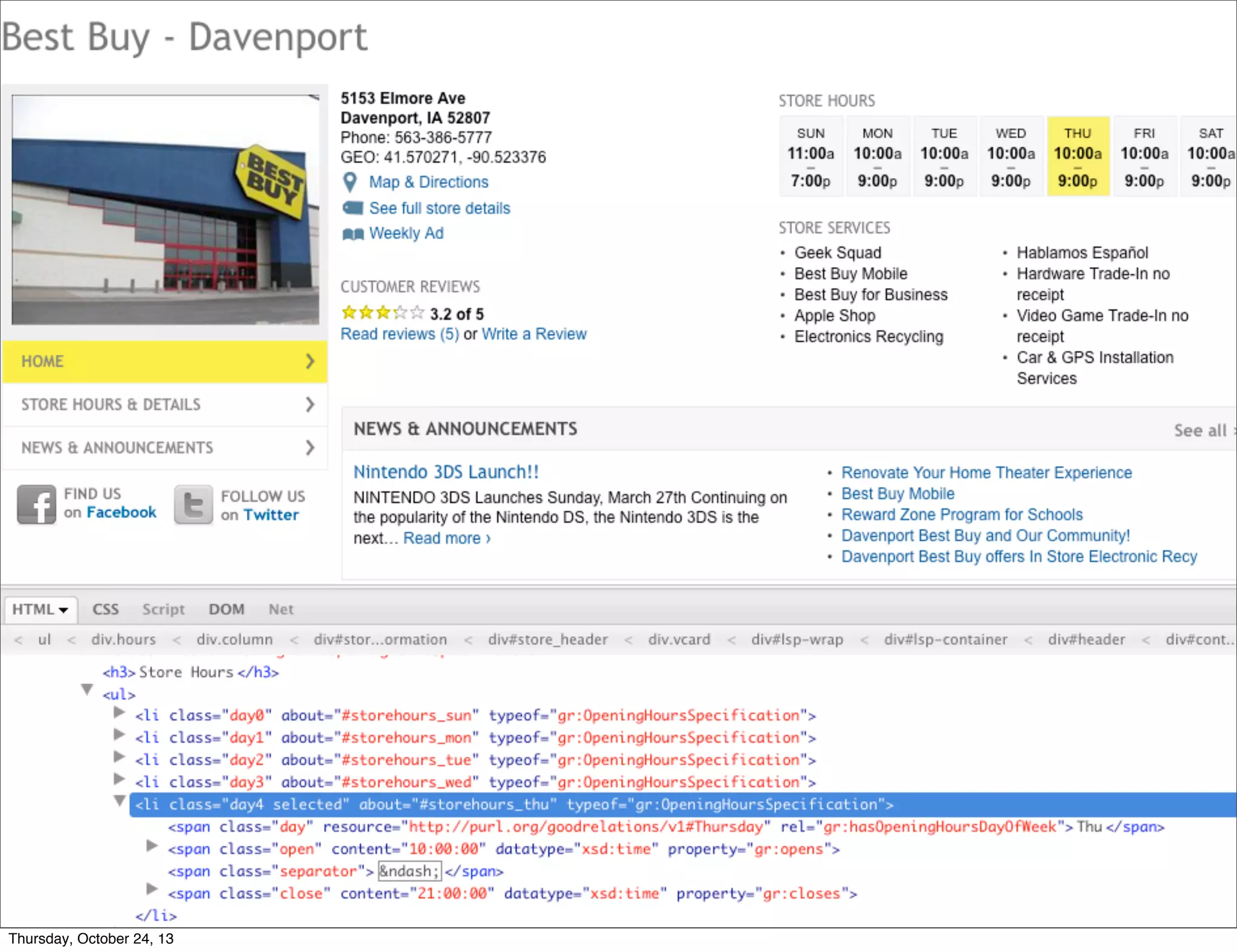Viewport: 1237px width, 952px height.
Task: Click the store details tag icon
Action: [353, 208]
